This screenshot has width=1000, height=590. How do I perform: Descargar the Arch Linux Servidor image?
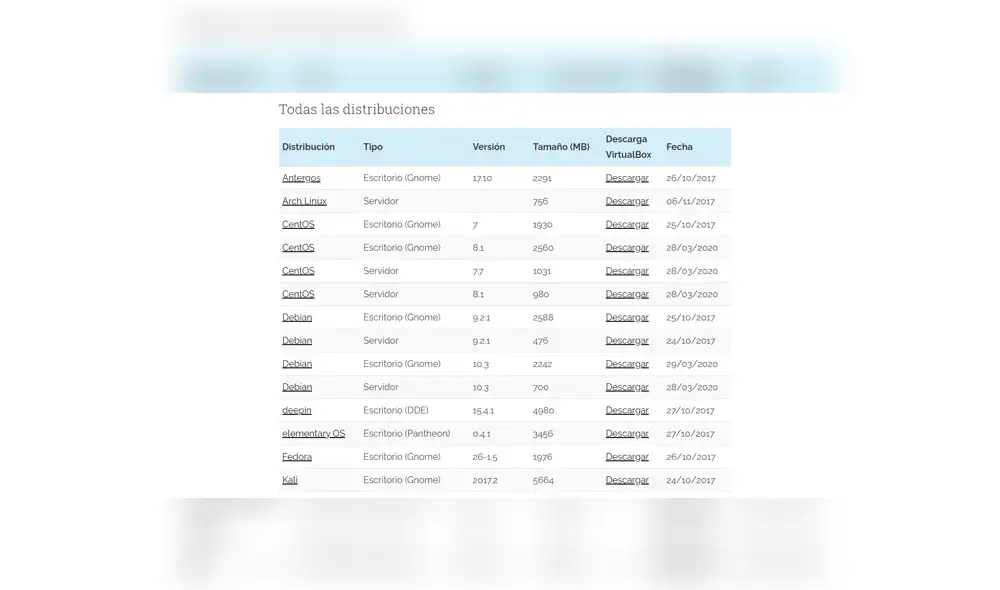(x=626, y=201)
